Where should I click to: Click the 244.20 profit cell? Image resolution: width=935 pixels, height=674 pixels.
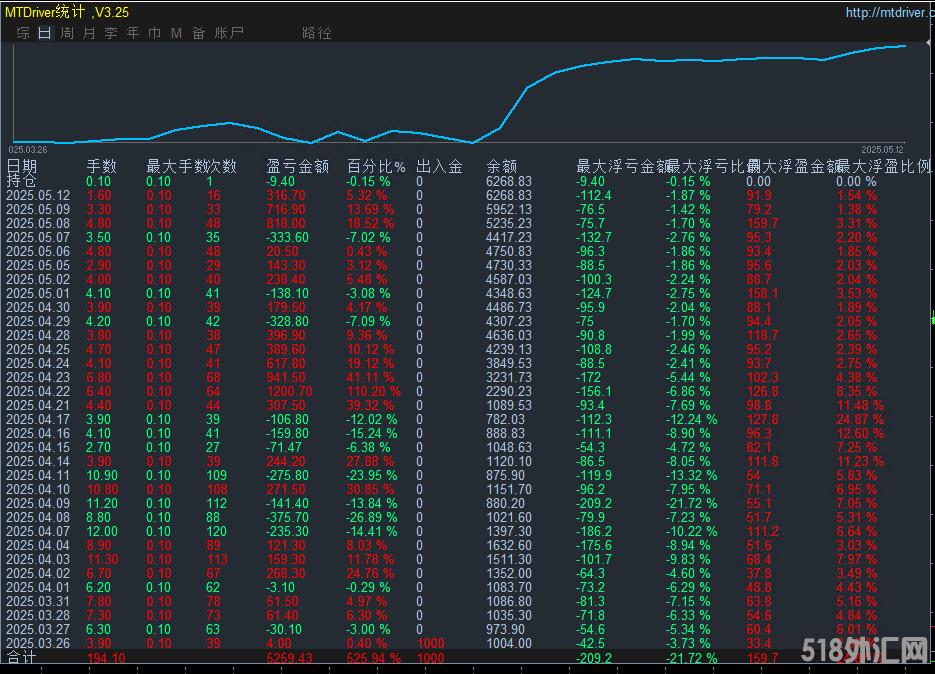(x=286, y=462)
